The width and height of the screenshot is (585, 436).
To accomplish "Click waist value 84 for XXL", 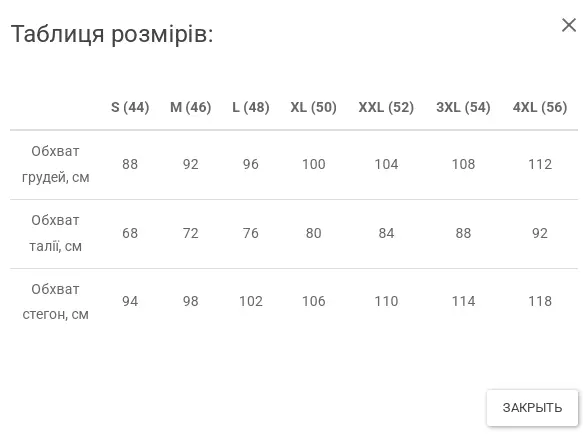I will [386, 233].
